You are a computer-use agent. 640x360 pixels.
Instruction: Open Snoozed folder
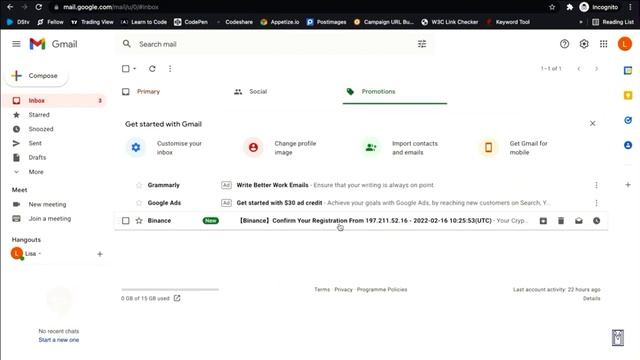[x=41, y=129]
